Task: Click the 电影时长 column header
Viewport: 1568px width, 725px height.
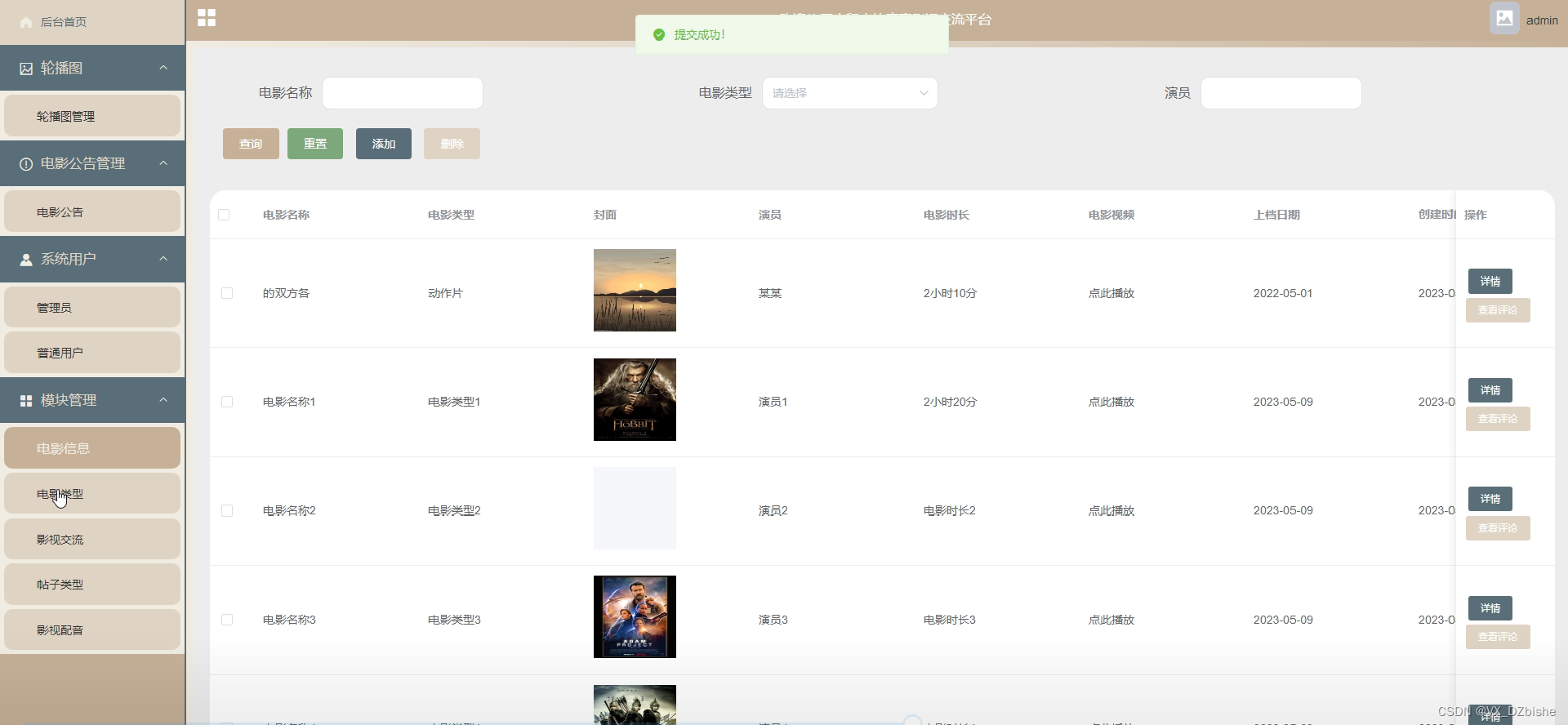Action: (x=947, y=215)
